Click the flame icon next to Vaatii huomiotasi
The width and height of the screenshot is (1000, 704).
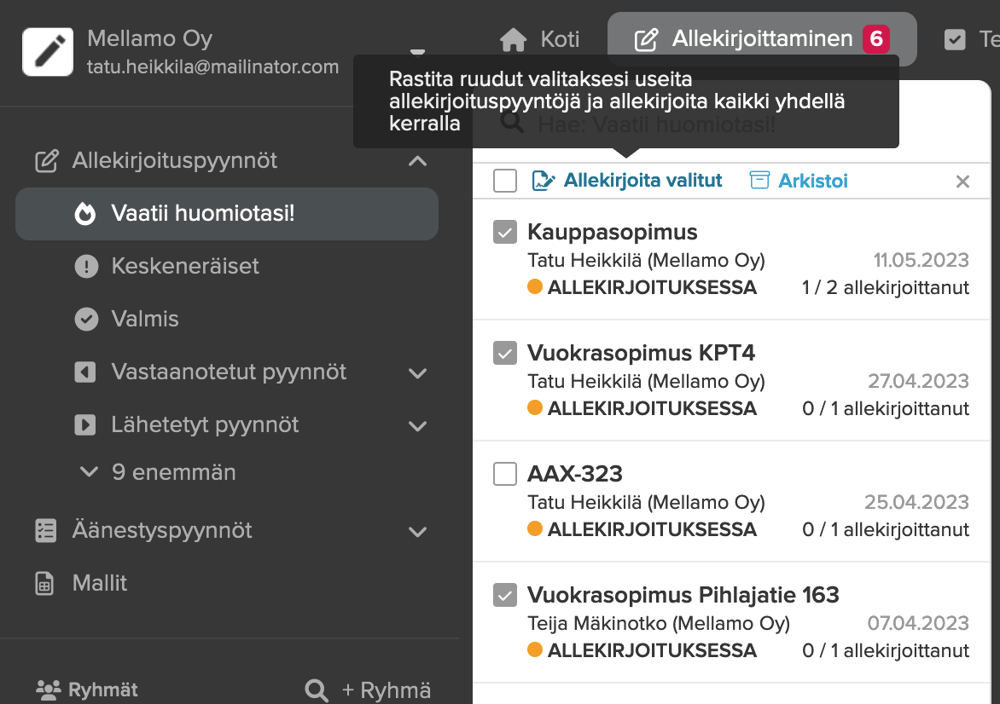[x=85, y=214]
